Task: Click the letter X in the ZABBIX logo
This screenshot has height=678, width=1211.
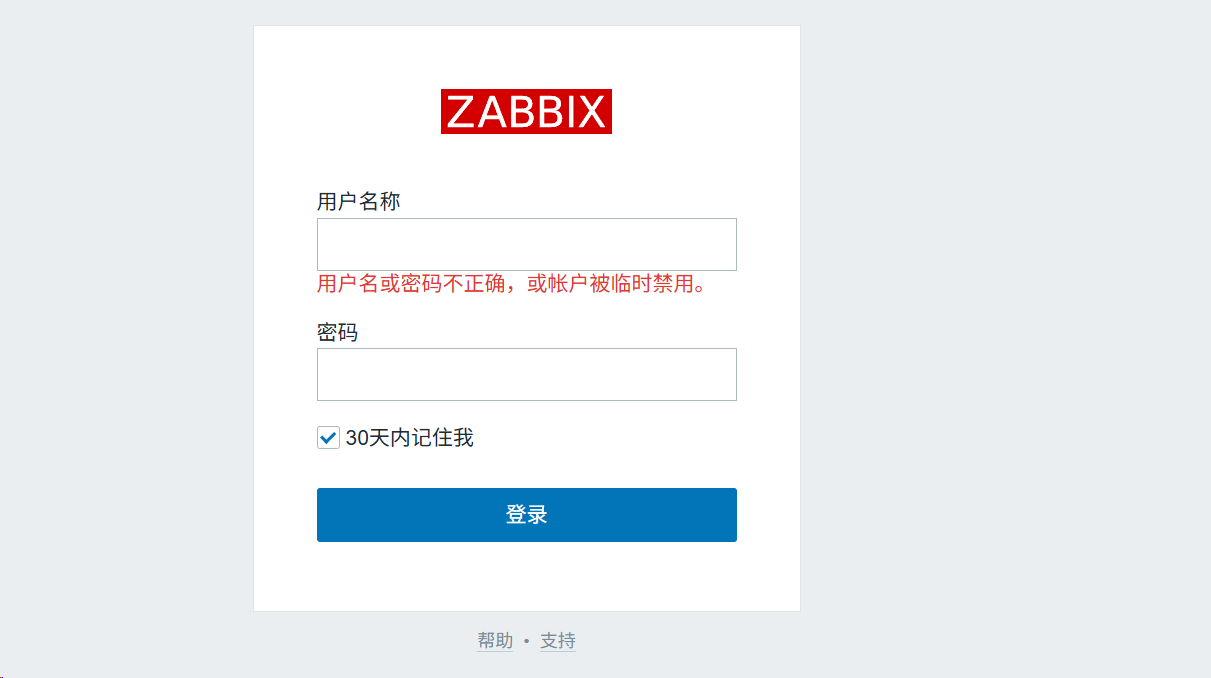Action: (591, 112)
